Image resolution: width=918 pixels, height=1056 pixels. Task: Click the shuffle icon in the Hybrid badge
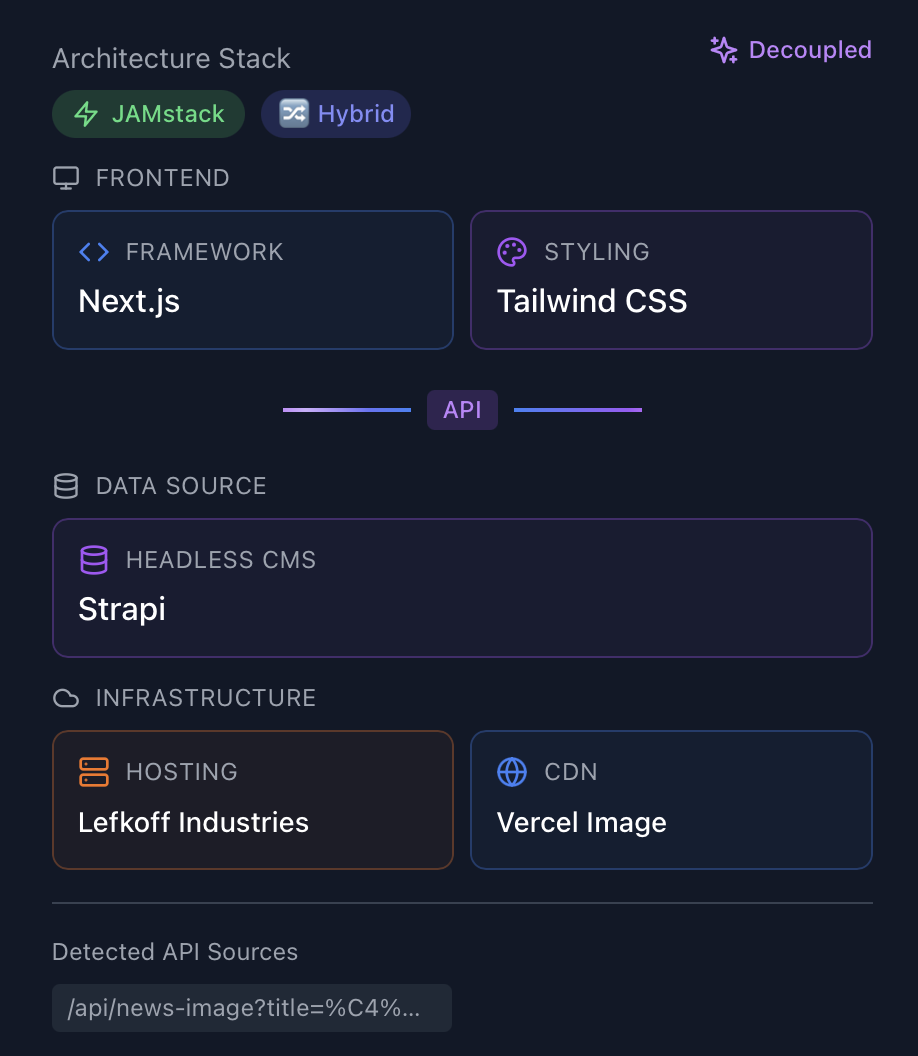point(294,113)
